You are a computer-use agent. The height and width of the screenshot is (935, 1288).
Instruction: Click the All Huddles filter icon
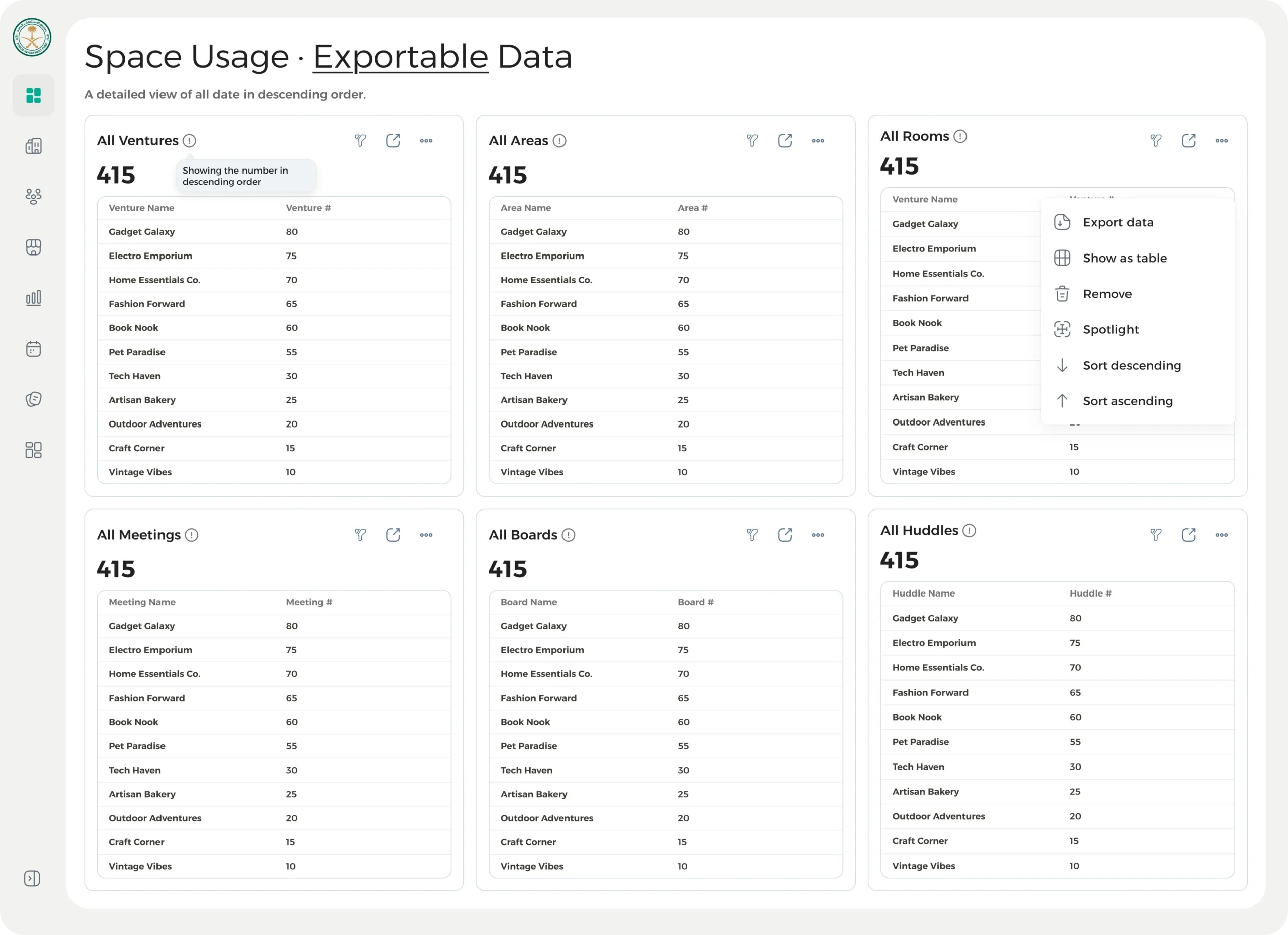point(1156,535)
